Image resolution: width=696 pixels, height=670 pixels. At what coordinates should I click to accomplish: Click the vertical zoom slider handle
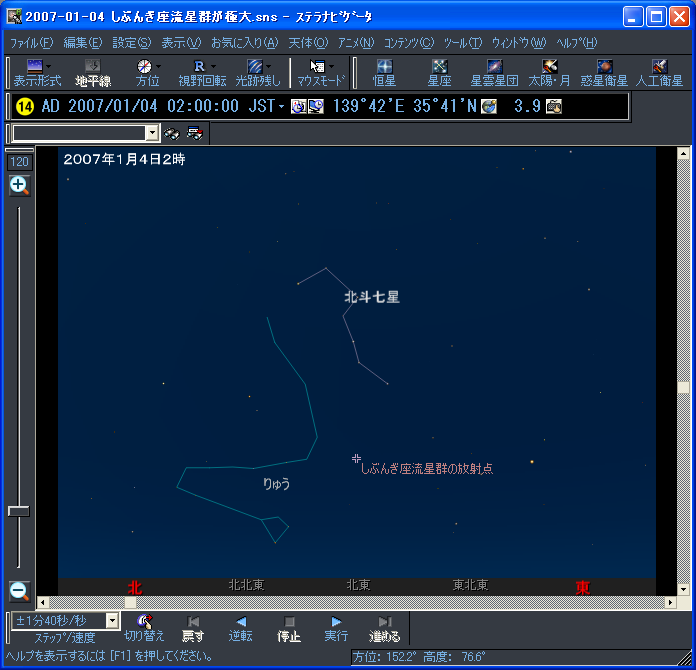pyautogui.click(x=19, y=511)
